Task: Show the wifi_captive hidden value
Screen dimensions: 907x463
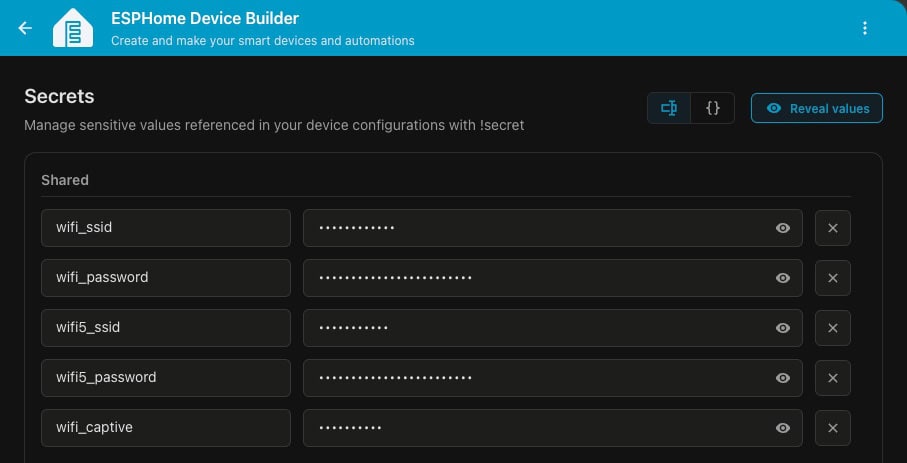Action: pyautogui.click(x=783, y=428)
